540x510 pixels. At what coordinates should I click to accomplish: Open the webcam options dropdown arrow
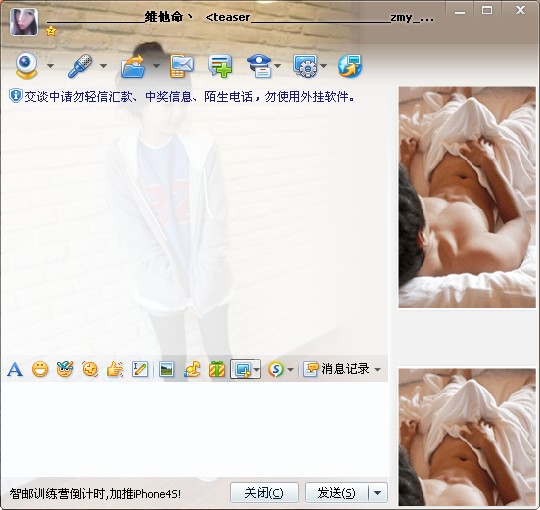tap(50, 66)
